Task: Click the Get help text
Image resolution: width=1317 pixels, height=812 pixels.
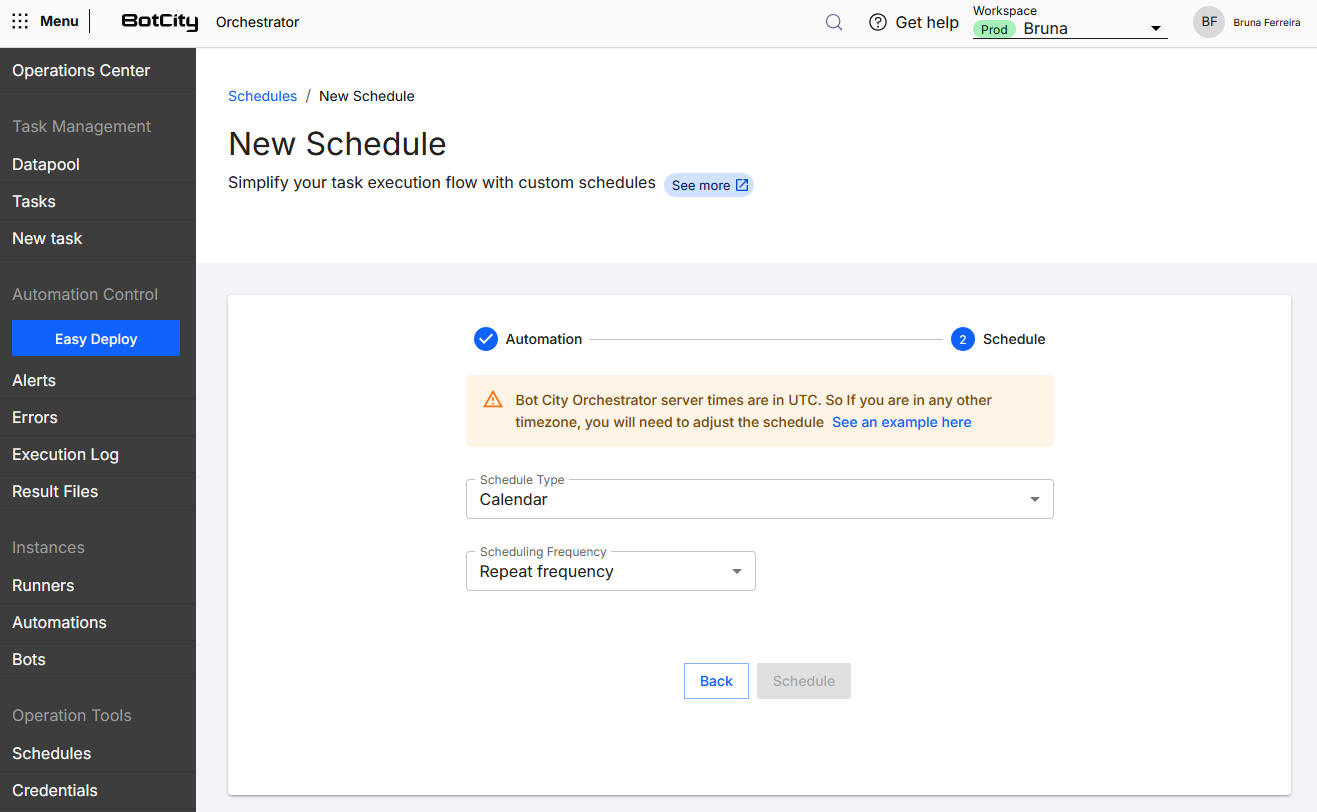Action: tap(927, 22)
